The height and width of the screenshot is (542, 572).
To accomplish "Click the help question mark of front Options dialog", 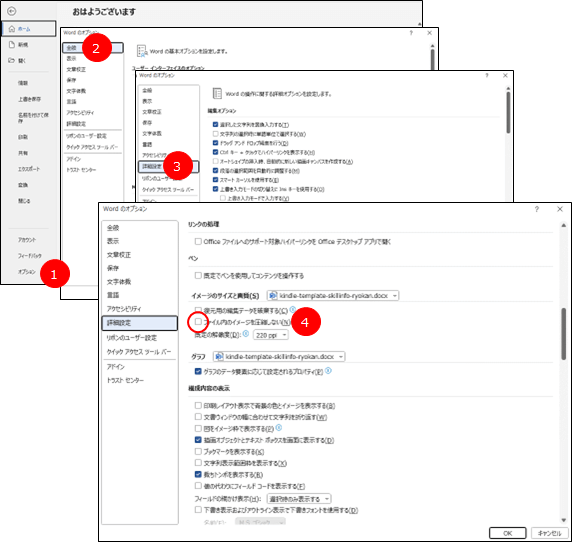I will point(537,209).
